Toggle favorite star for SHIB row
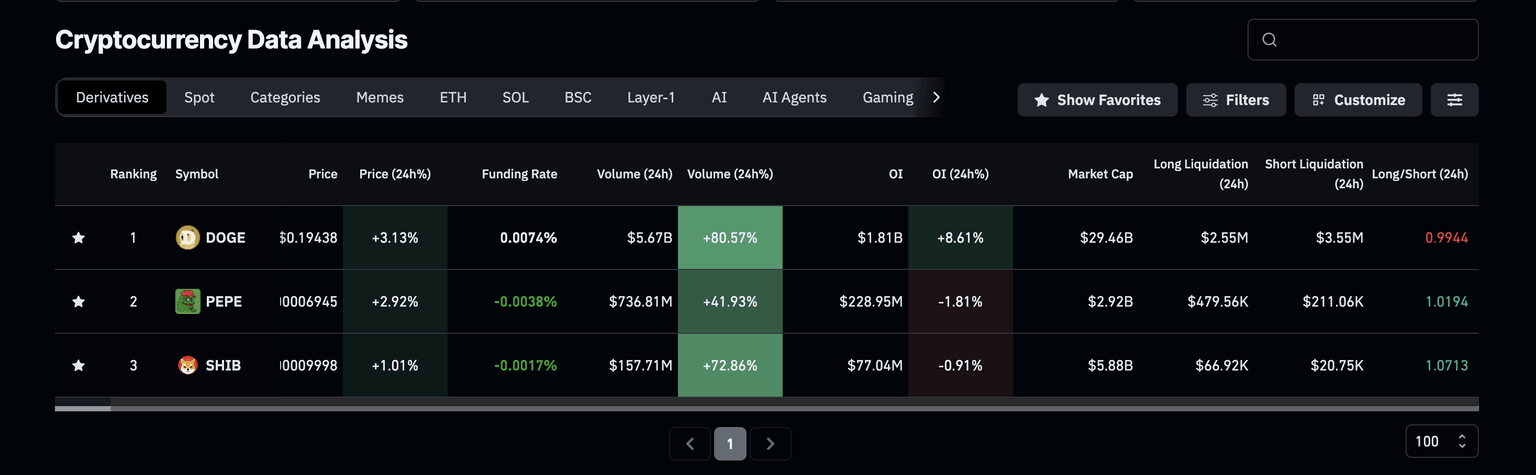This screenshot has height=475, width=1536. click(78, 366)
